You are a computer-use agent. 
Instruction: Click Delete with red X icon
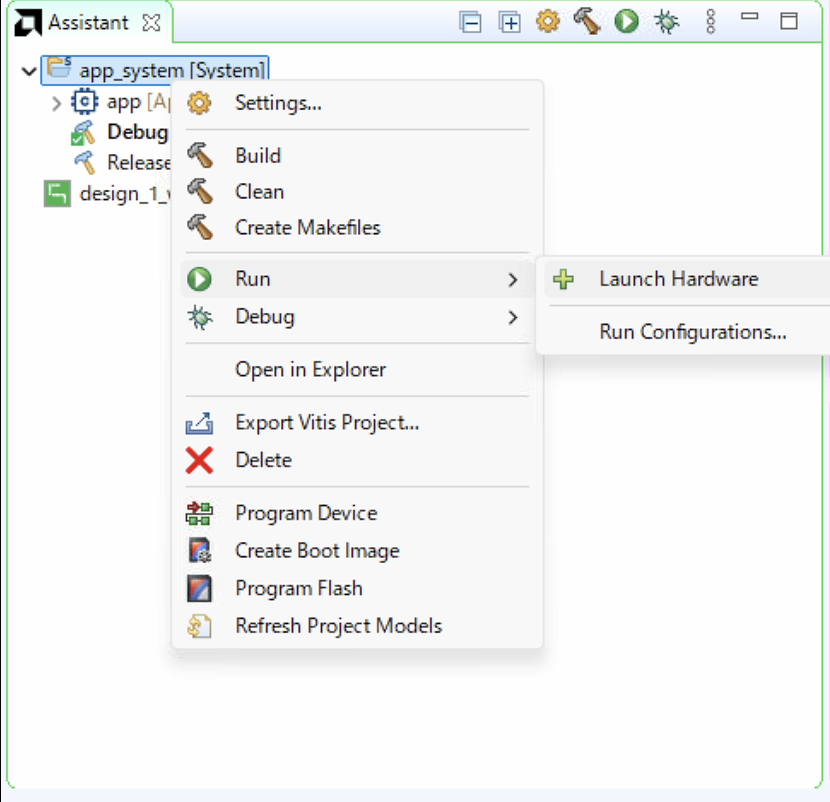pos(263,460)
